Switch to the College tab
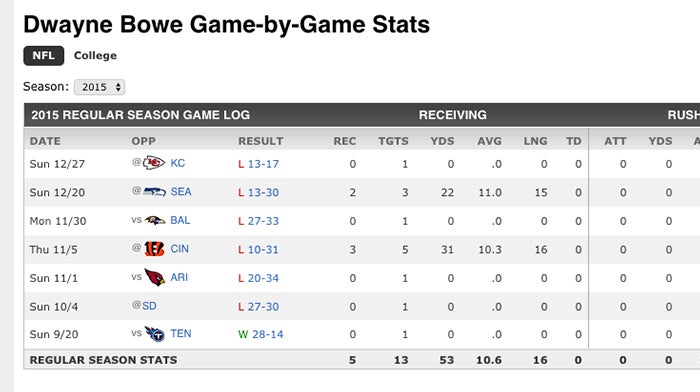Viewport: 700px width, 392px height. (x=95, y=56)
